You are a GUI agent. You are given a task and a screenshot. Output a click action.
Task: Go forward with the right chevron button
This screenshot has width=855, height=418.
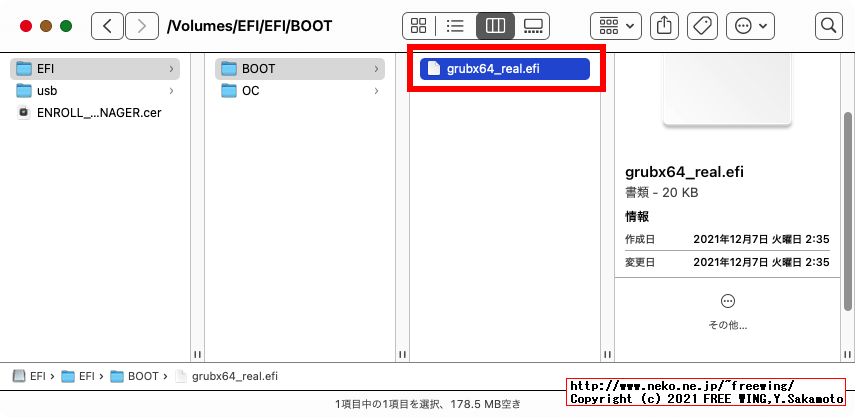click(142, 26)
